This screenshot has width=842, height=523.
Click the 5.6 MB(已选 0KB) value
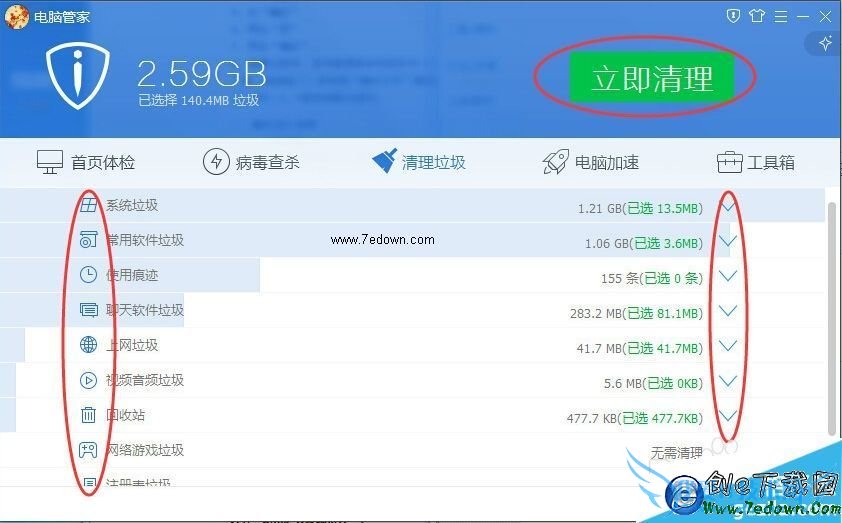(x=654, y=383)
